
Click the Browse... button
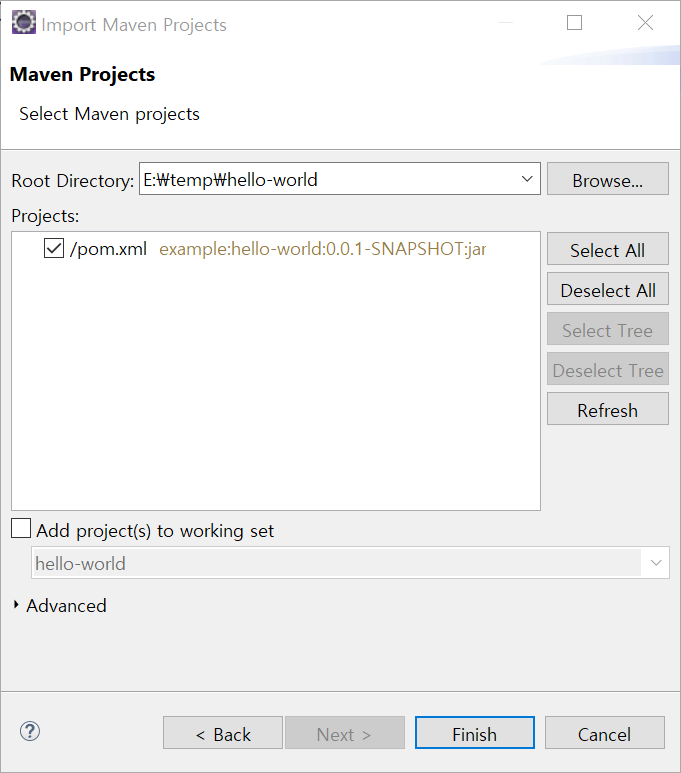pyautogui.click(x=608, y=178)
